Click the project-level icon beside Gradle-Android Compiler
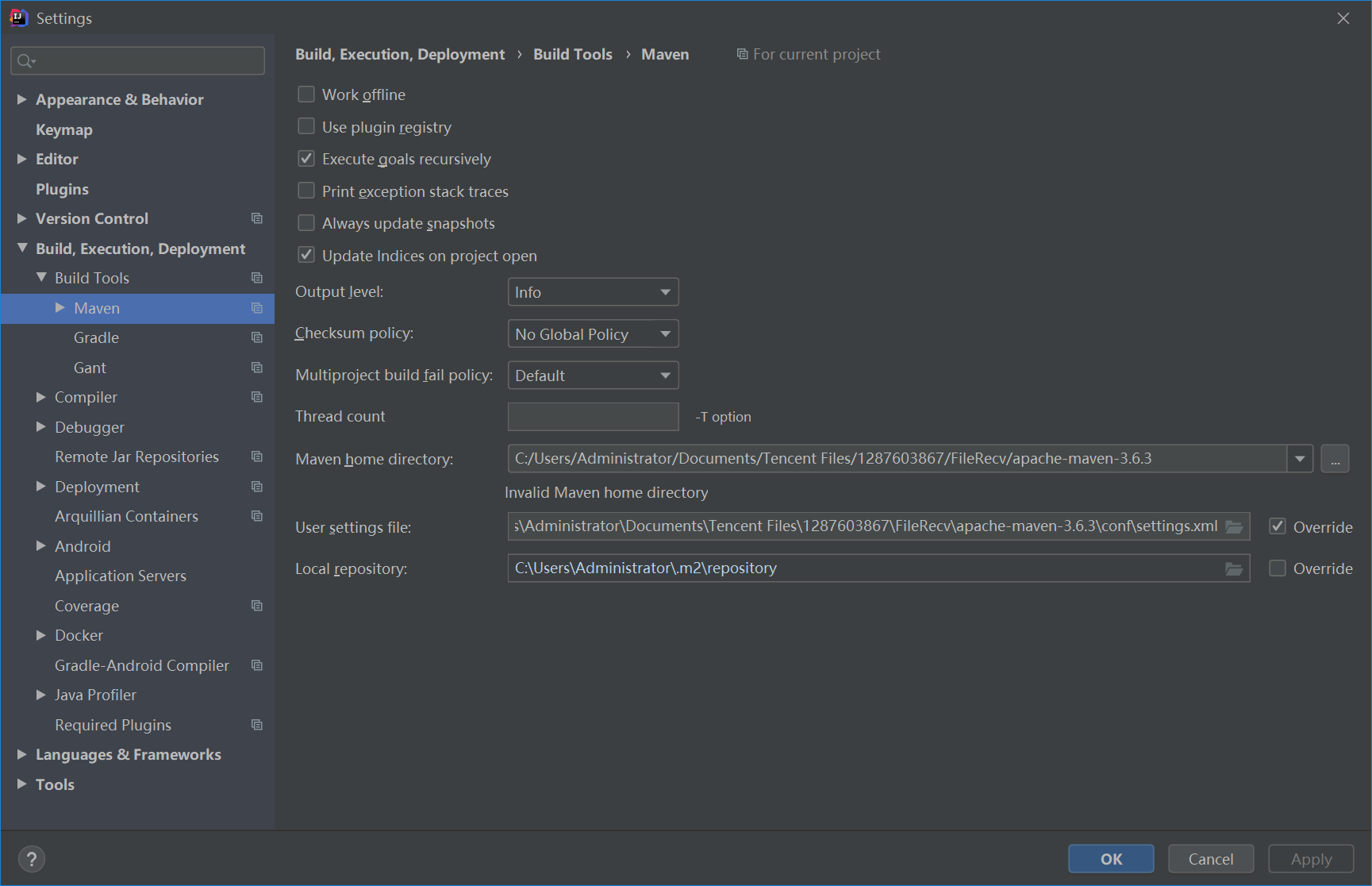This screenshot has height=886, width=1372. 257,665
